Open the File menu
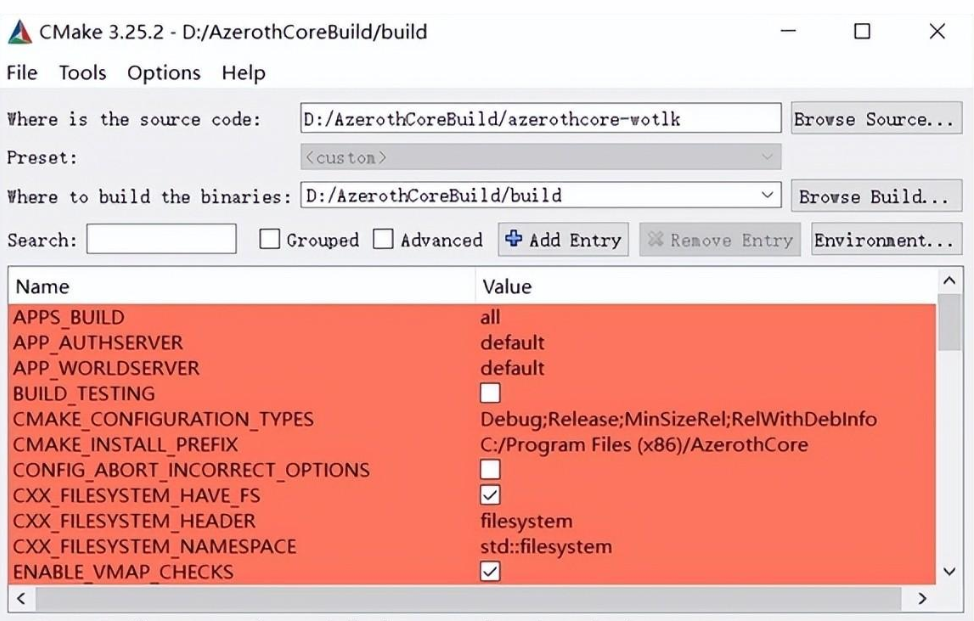 pos(22,73)
